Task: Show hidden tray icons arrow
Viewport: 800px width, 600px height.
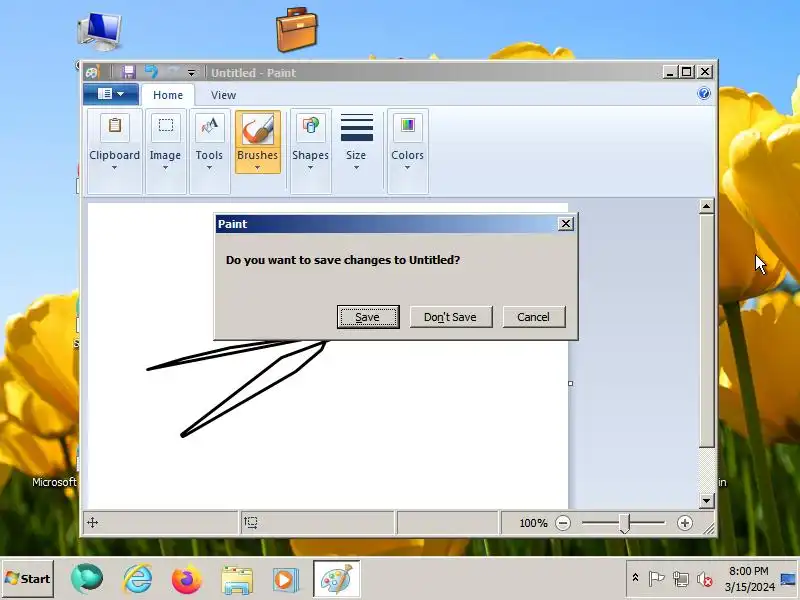Action: (635, 578)
